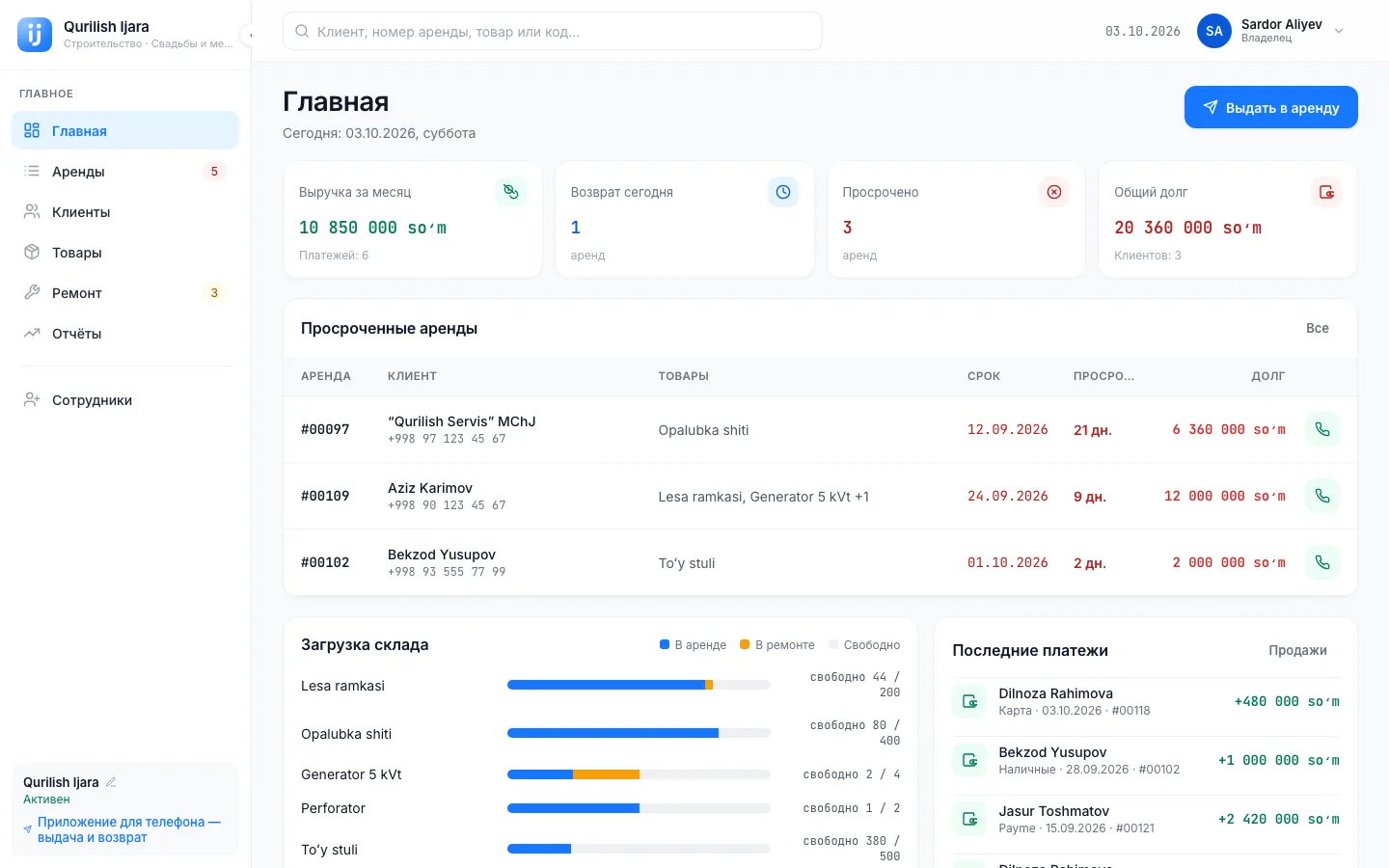The width and height of the screenshot is (1389, 868).
Task: Click the debt amount 12 000 000 so'm
Action: point(1225,496)
